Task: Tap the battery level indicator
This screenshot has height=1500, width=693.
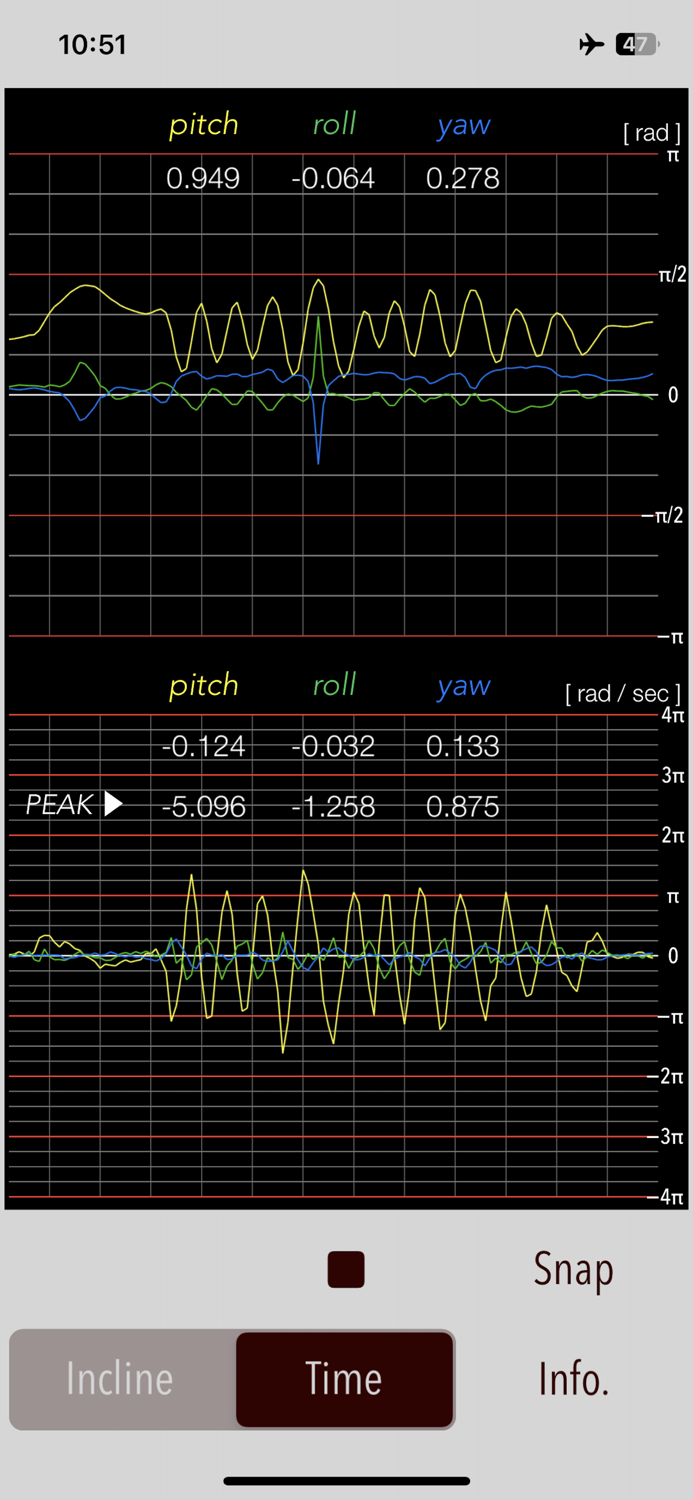Action: coord(637,44)
